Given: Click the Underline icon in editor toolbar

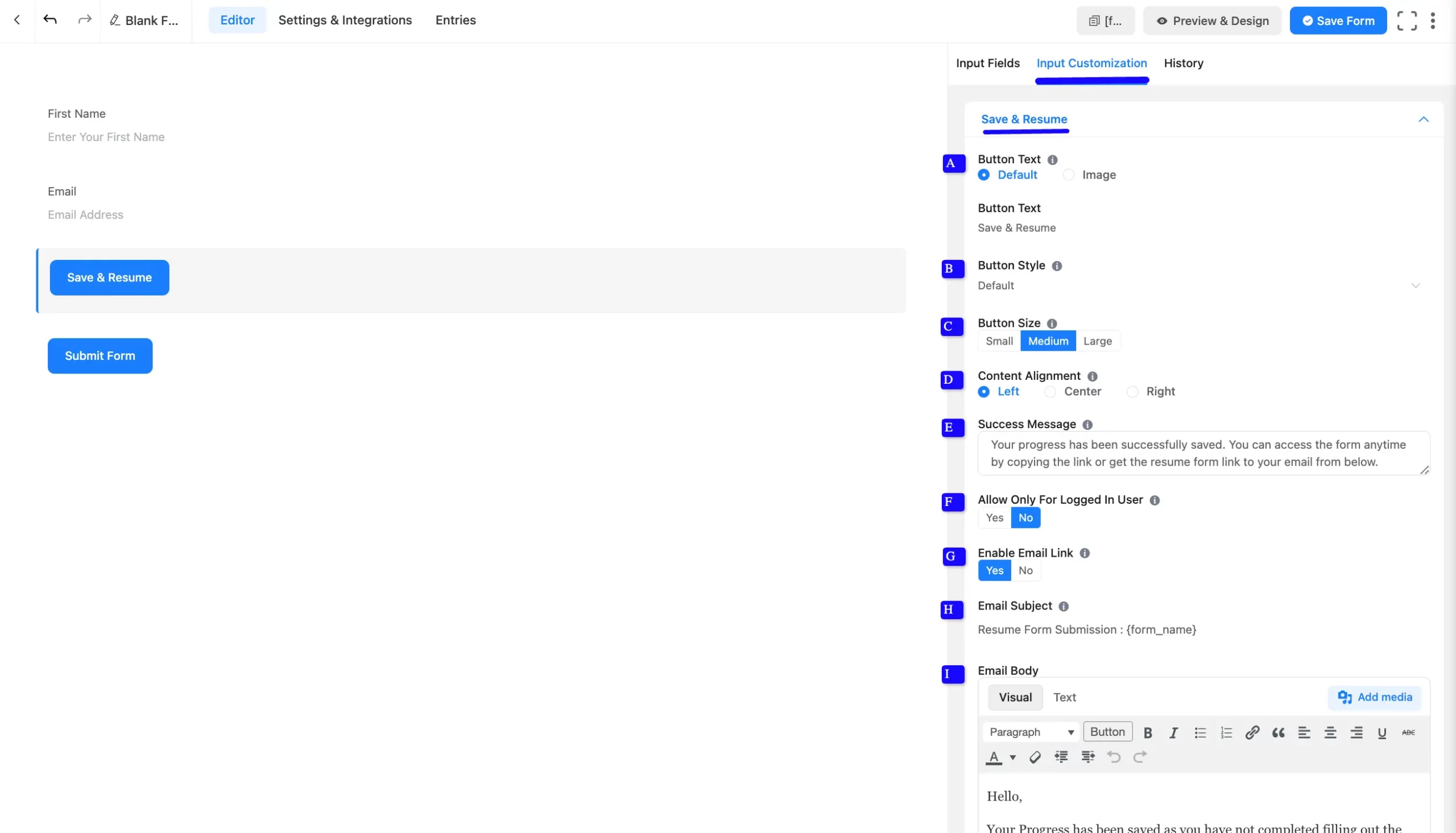Looking at the screenshot, I should (x=1381, y=733).
